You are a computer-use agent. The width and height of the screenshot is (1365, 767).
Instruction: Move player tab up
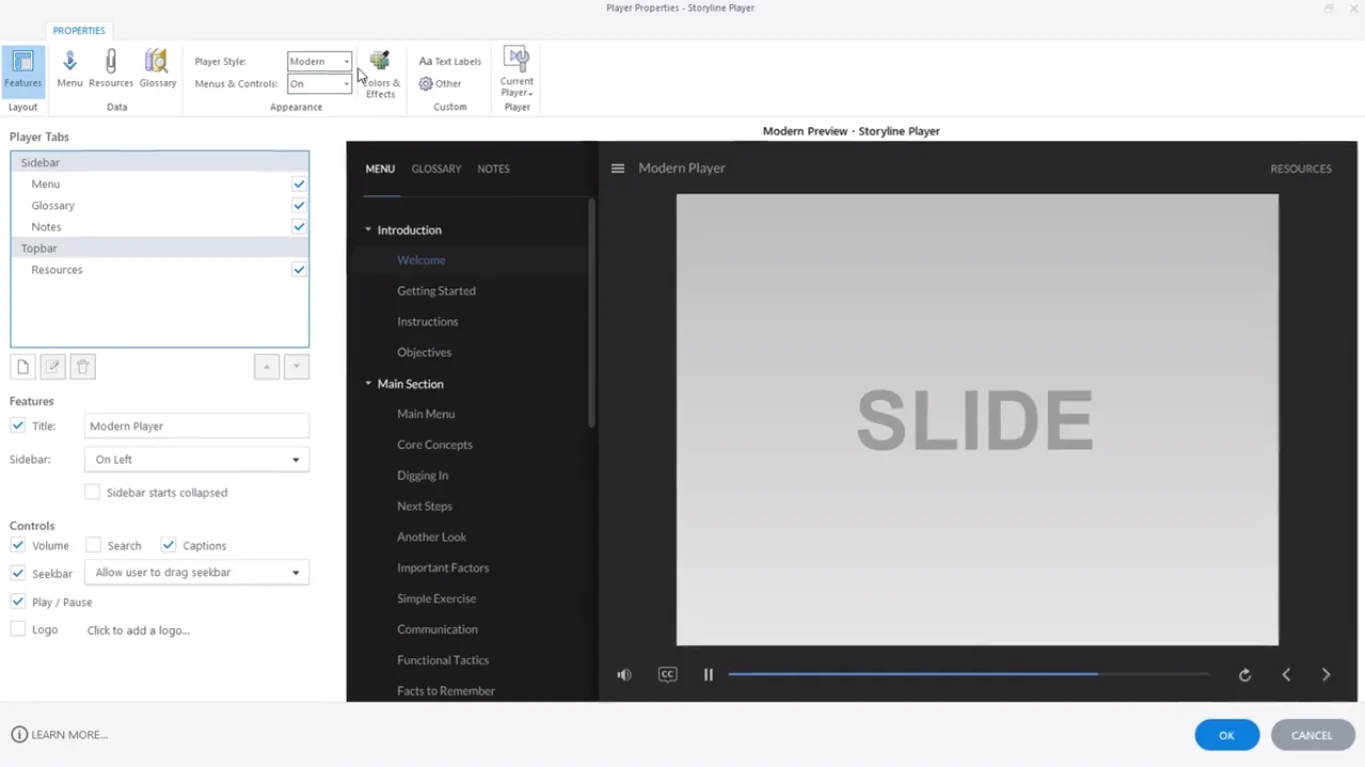click(266, 367)
